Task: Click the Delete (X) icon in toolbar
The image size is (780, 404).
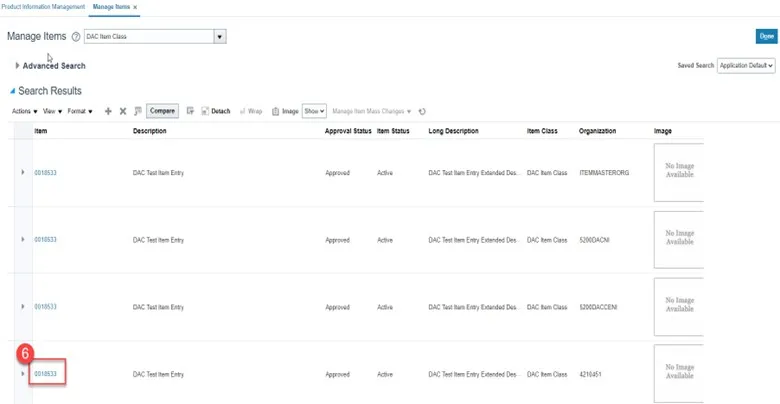Action: click(123, 111)
